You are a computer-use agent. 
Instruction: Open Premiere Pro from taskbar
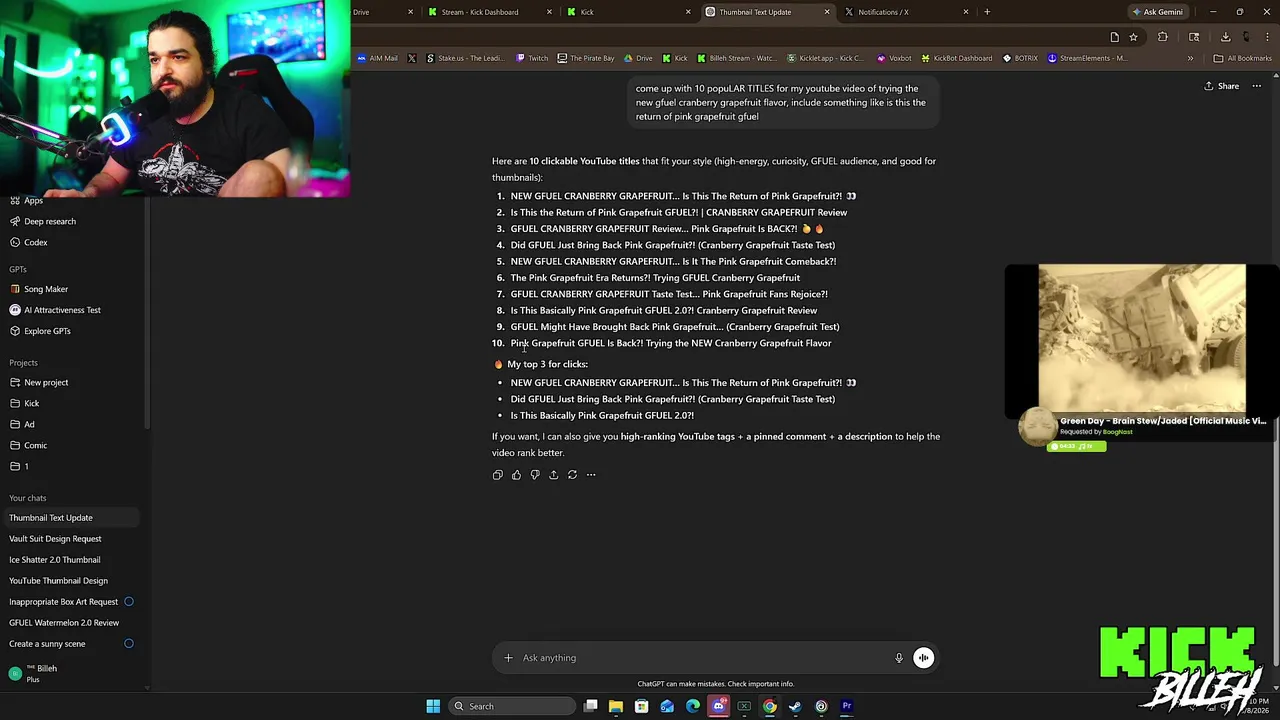847,706
